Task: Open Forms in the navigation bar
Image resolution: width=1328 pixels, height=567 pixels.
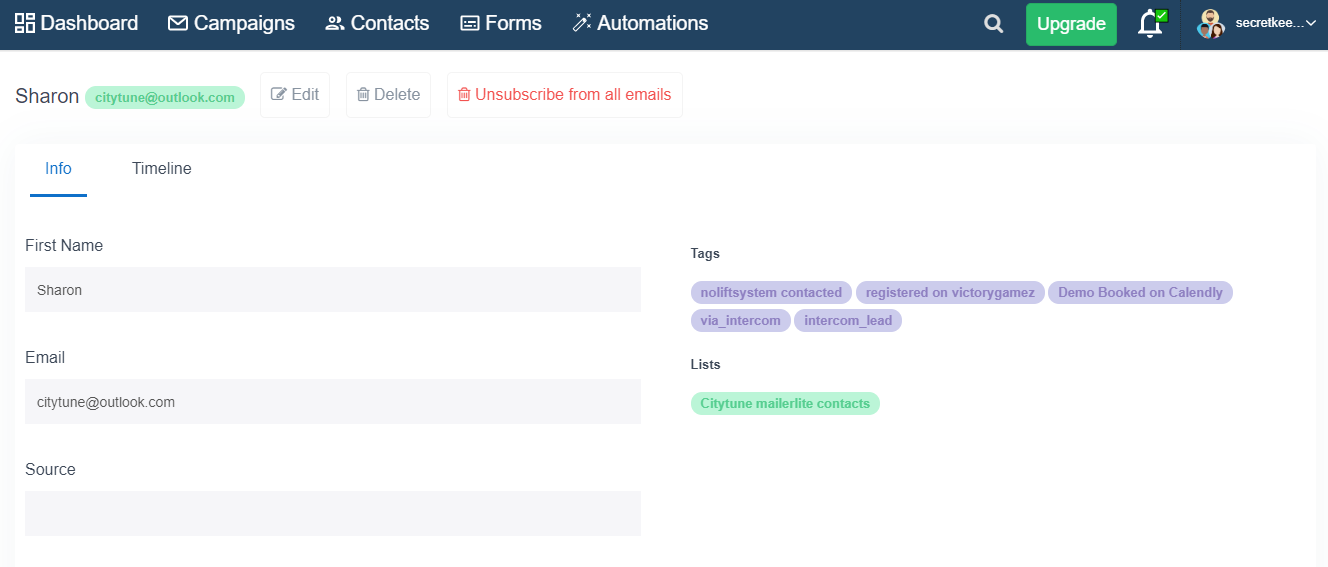Action: (x=500, y=23)
